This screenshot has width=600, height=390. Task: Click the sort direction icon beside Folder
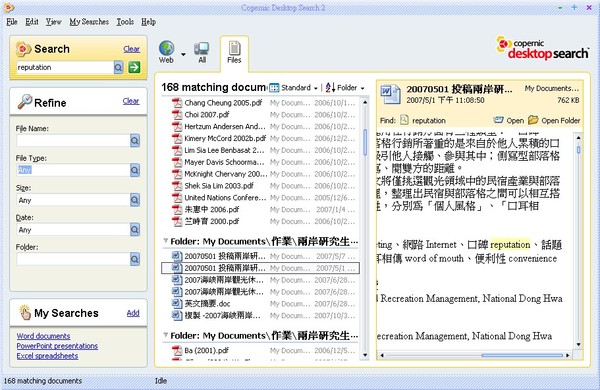[x=330, y=88]
